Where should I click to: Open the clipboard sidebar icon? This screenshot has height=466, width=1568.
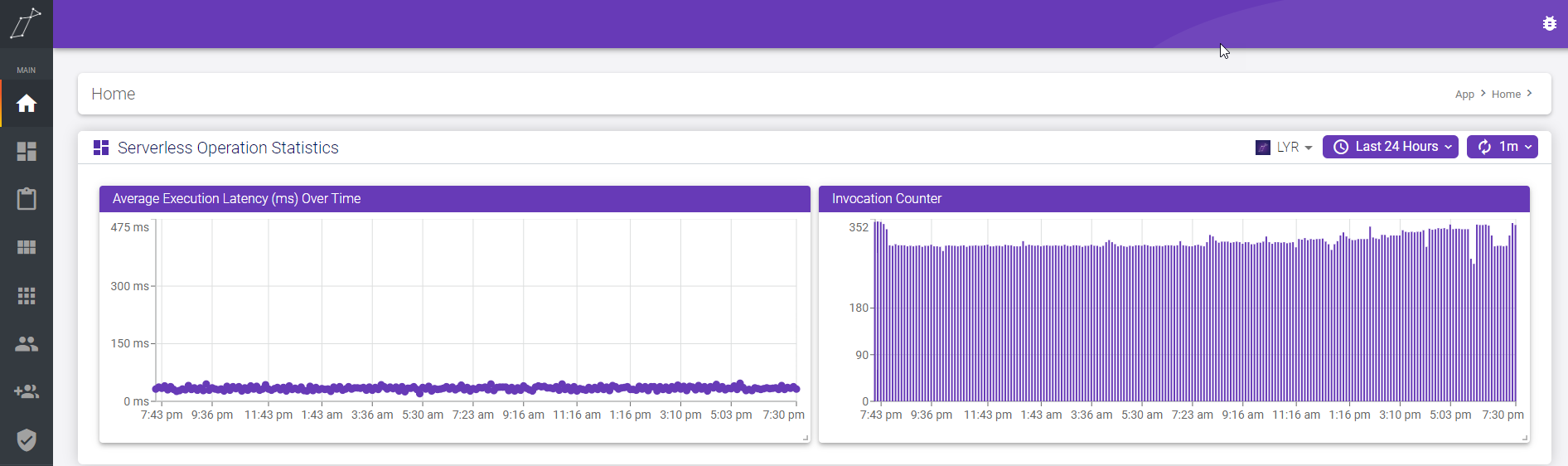tap(27, 199)
